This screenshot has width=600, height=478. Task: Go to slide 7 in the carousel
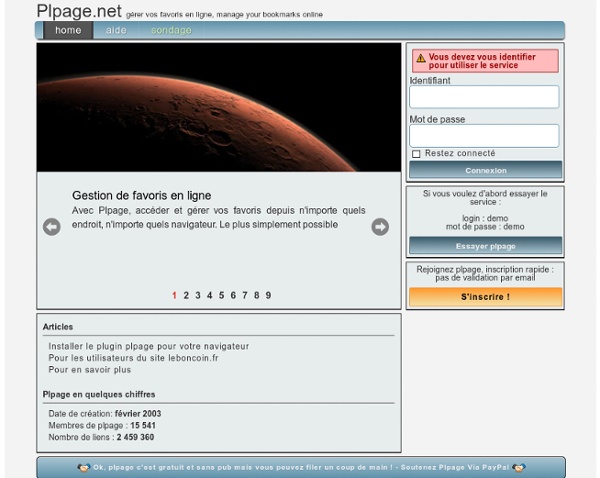tap(245, 295)
